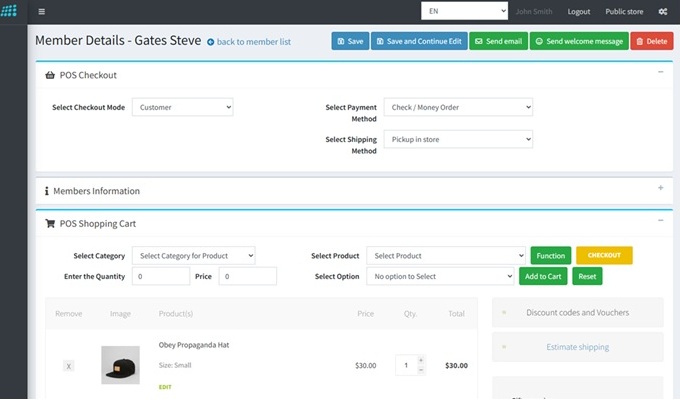Image resolution: width=680 pixels, height=402 pixels.
Task: Increase hat quantity with plus stepper
Action: pos(420,360)
